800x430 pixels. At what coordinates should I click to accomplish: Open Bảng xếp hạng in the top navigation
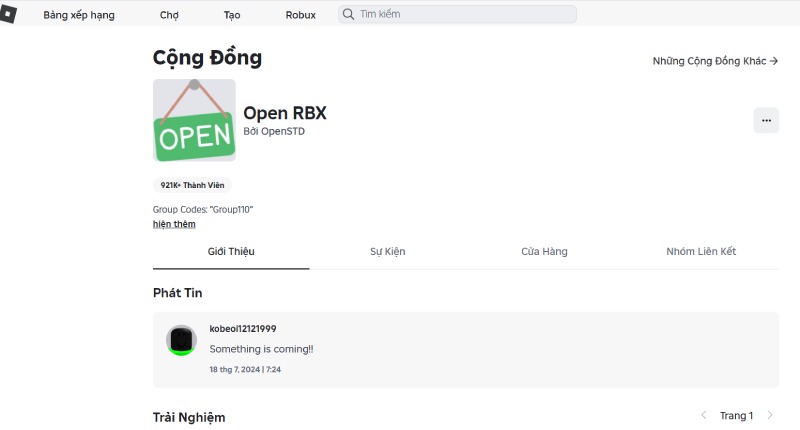click(79, 15)
